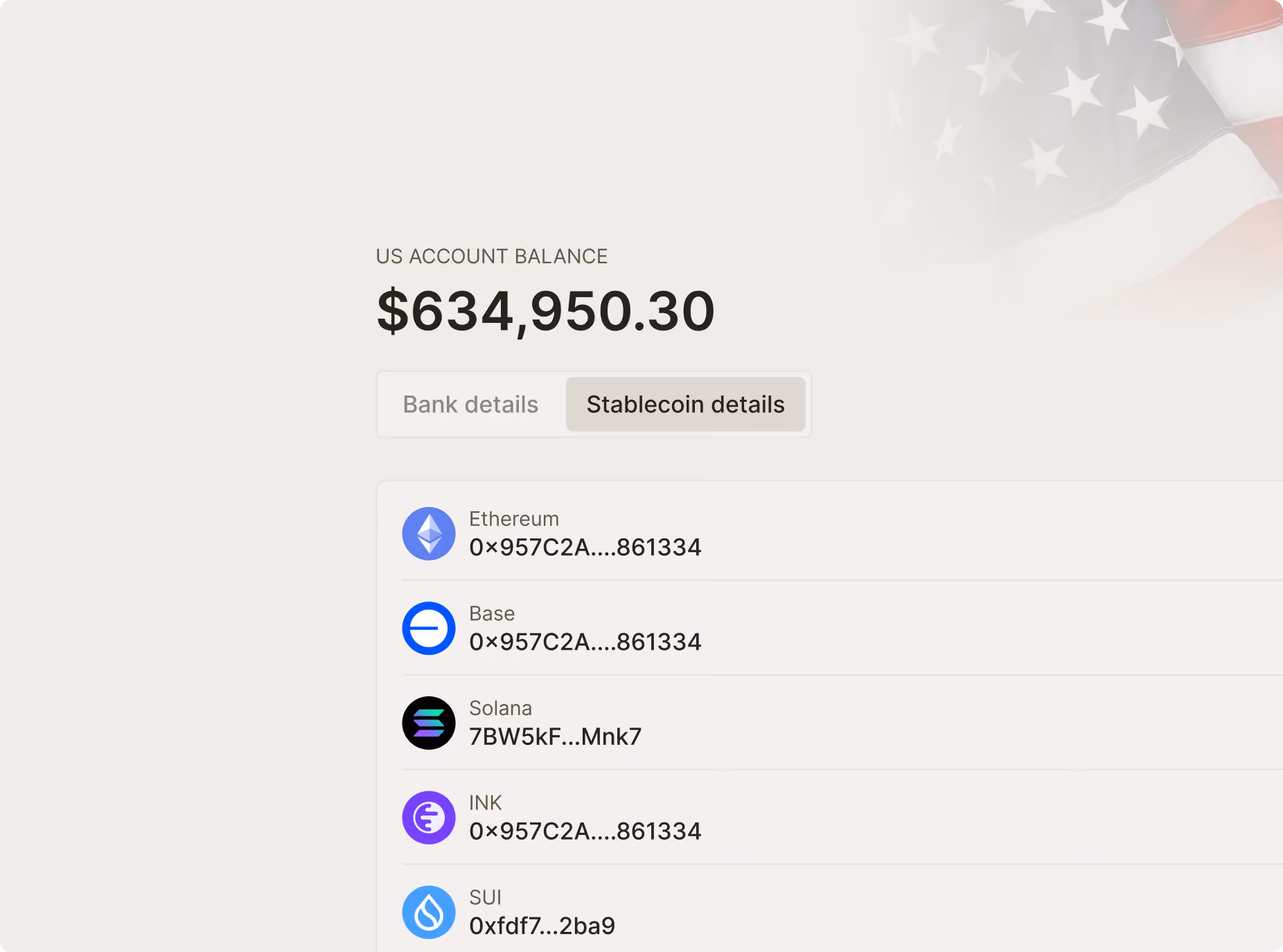Click the SUI water drop icon

point(429,913)
